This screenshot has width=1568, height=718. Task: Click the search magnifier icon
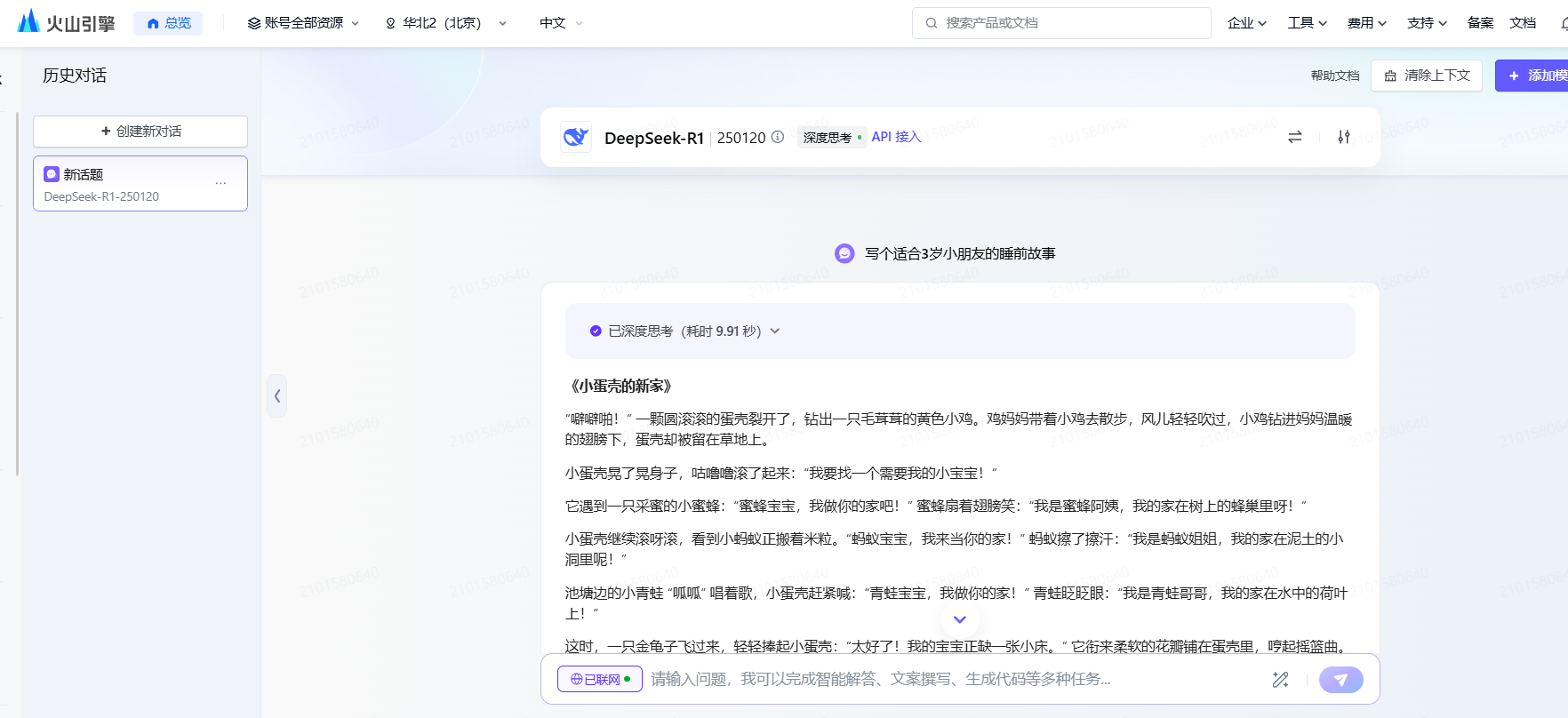click(x=932, y=23)
